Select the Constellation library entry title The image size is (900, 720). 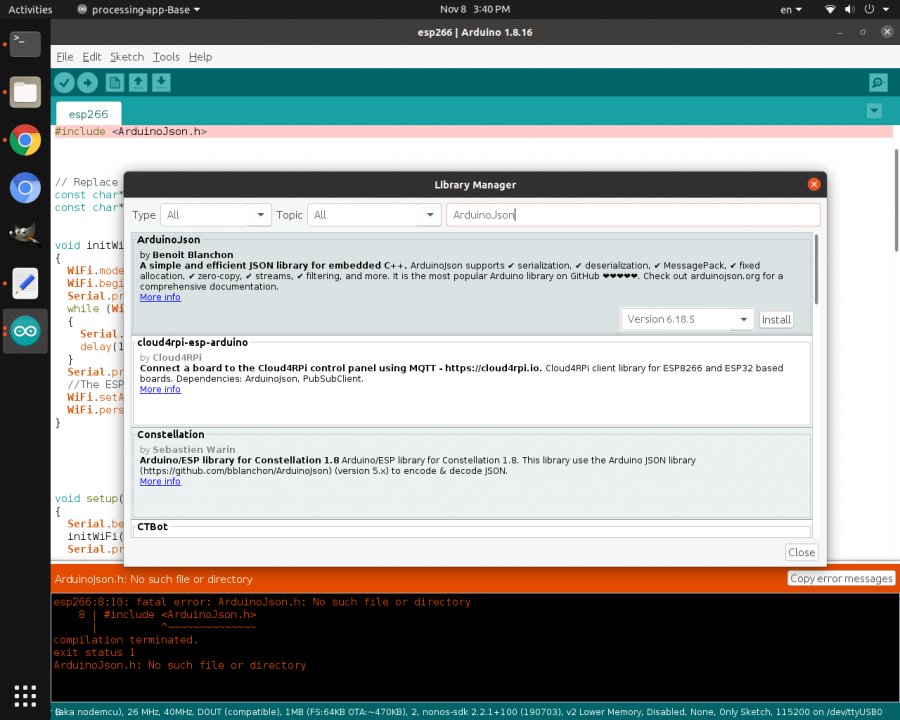tap(170, 435)
